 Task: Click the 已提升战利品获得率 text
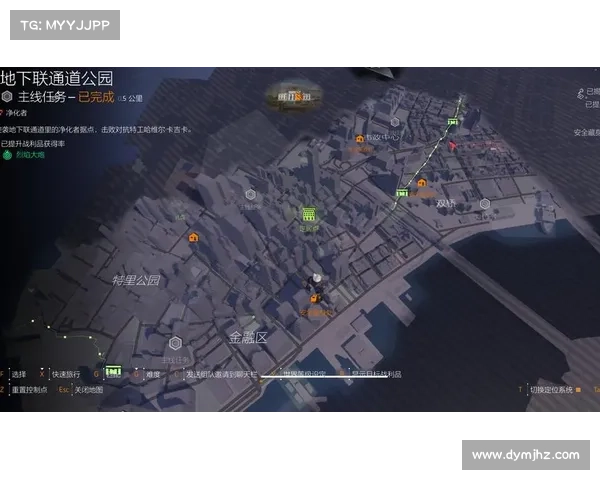pyautogui.click(x=33, y=144)
